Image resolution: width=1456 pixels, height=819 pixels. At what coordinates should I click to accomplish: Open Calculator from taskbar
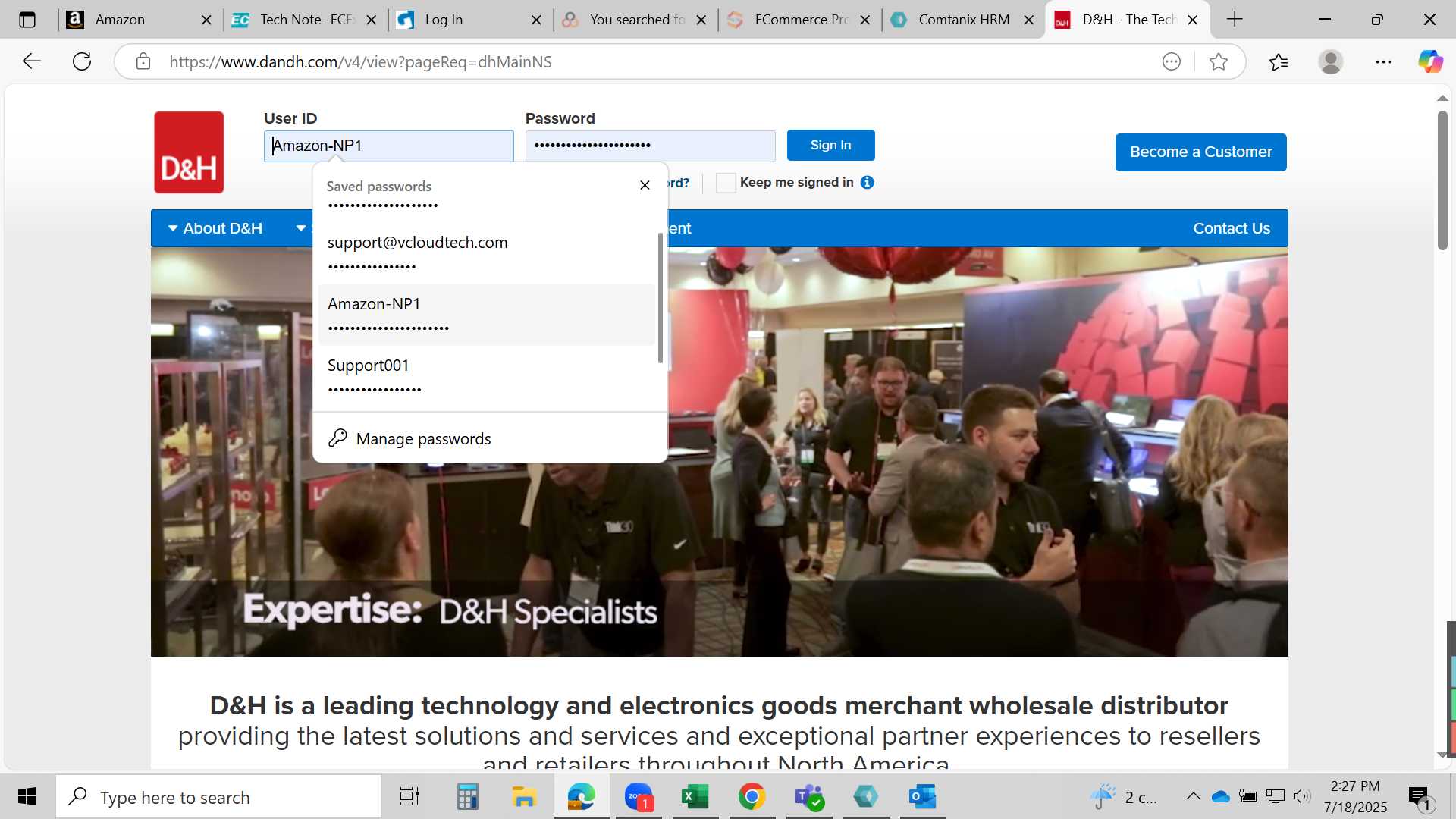pos(467,797)
